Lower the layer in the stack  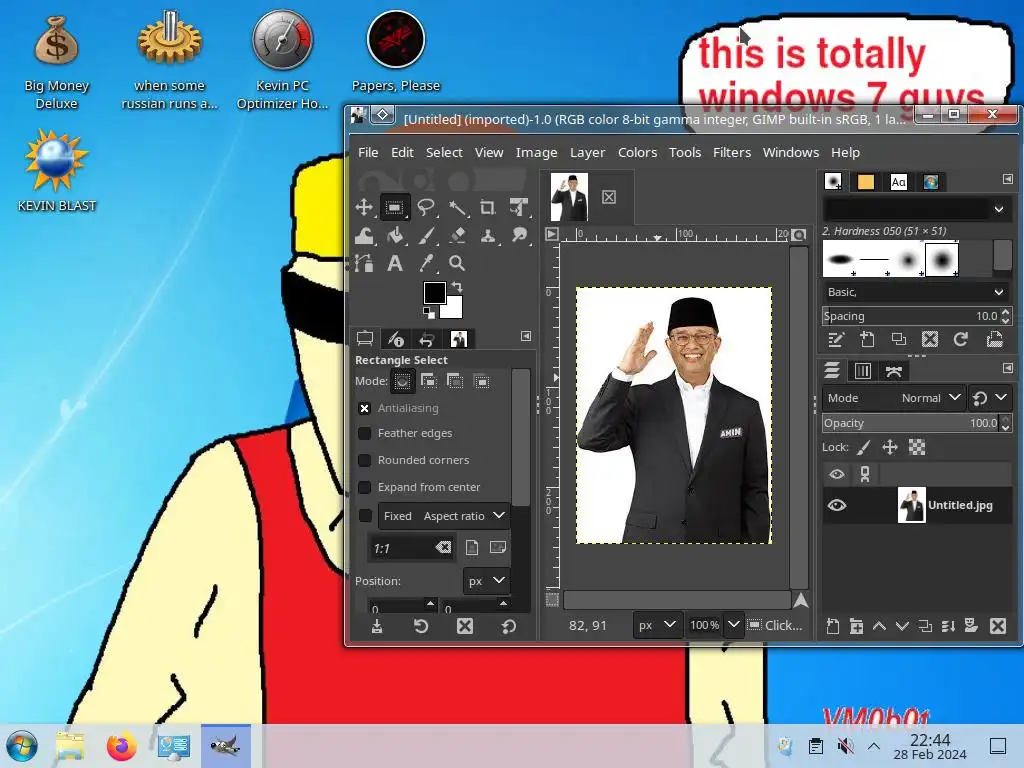pyautogui.click(x=902, y=626)
